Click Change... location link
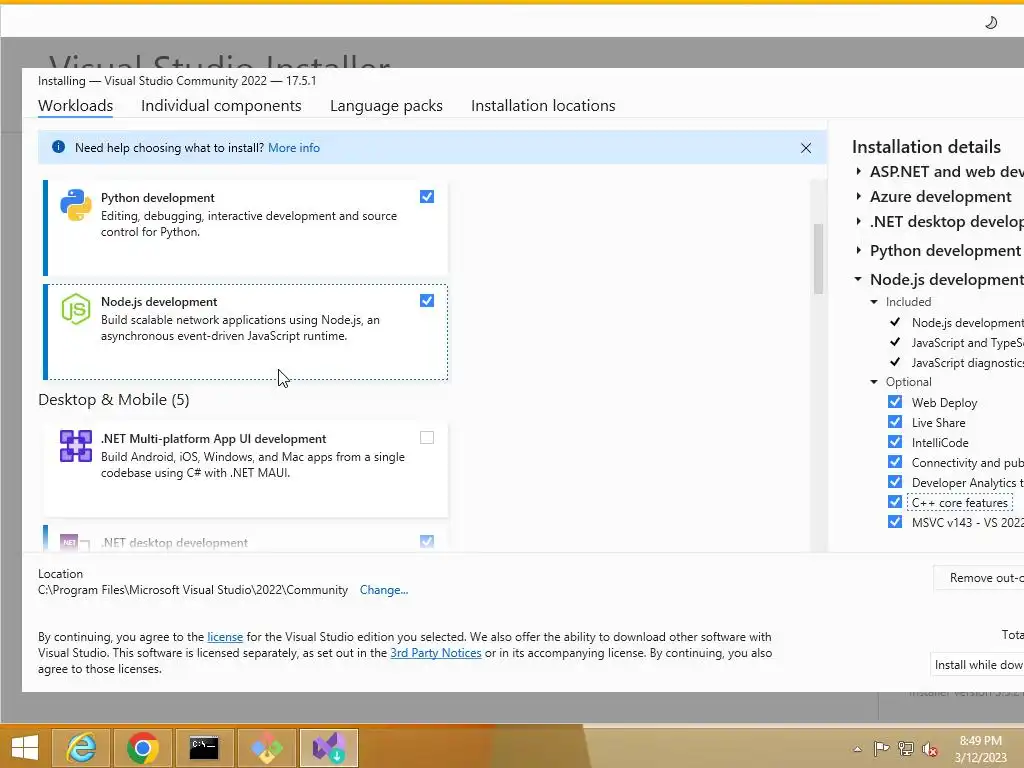 [x=384, y=590]
